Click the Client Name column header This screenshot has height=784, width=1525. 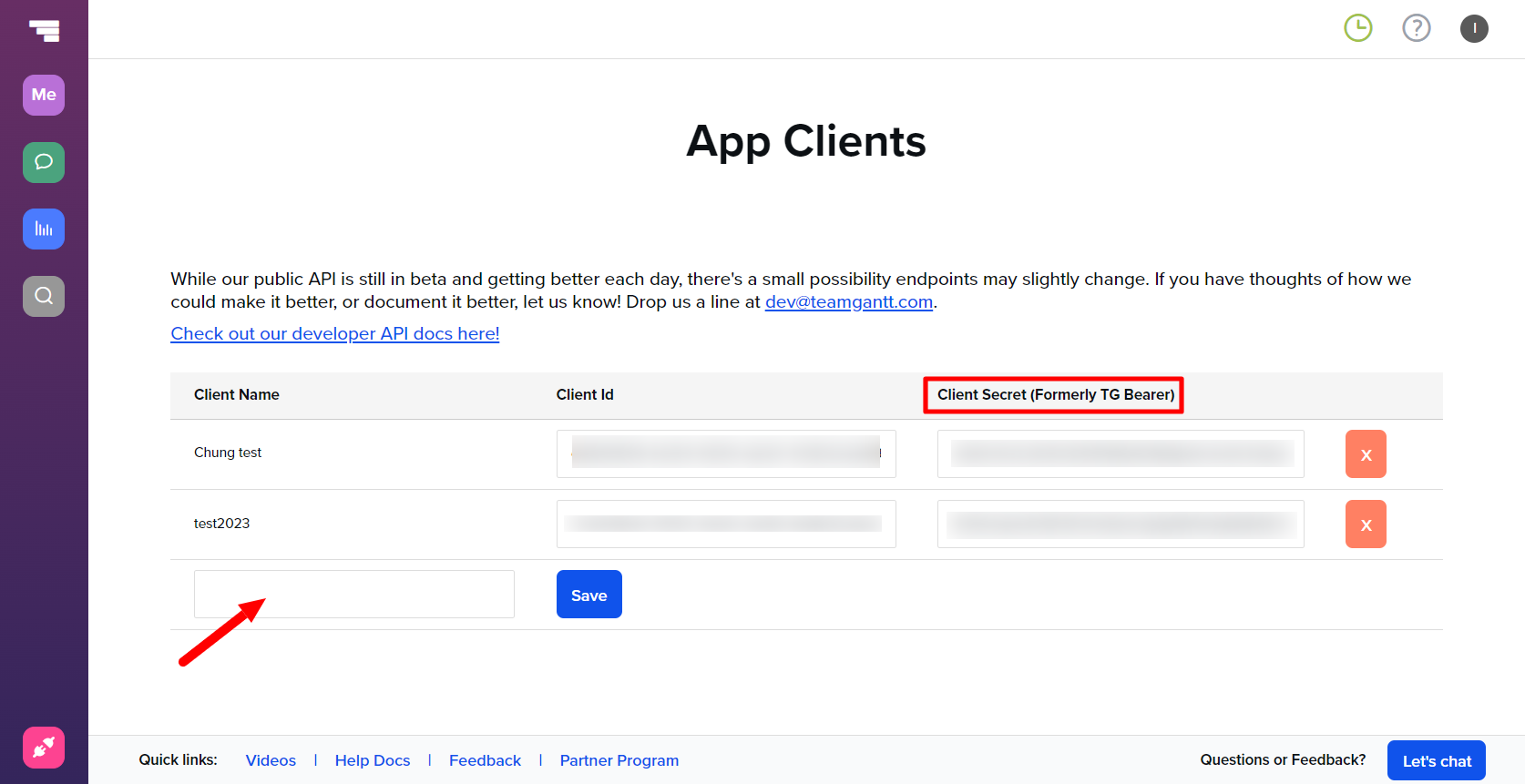point(237,395)
